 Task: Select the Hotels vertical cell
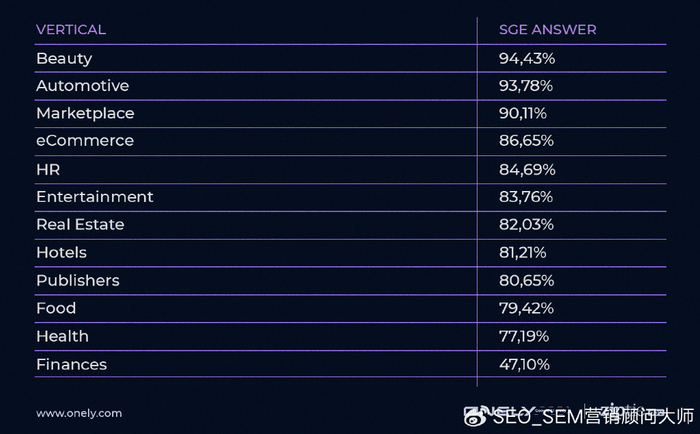click(61, 253)
